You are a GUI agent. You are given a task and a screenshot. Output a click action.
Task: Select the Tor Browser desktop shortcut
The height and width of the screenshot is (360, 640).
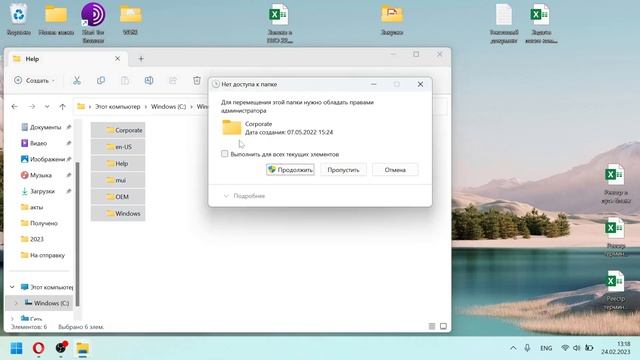93,22
